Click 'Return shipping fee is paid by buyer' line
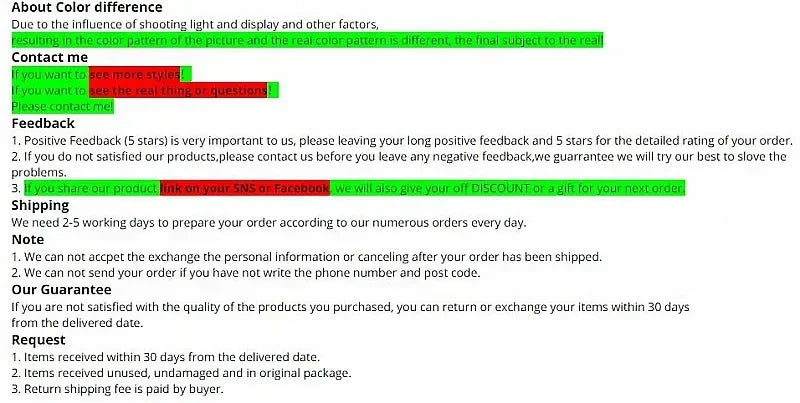Image resolution: width=800 pixels, height=403 pixels. pos(117,389)
